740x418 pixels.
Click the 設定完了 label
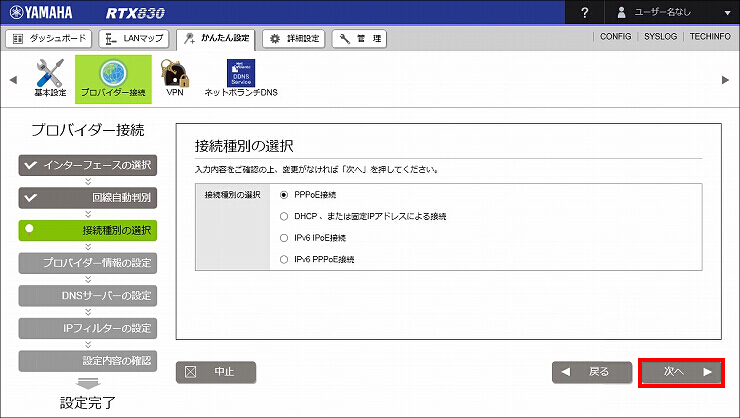88,403
